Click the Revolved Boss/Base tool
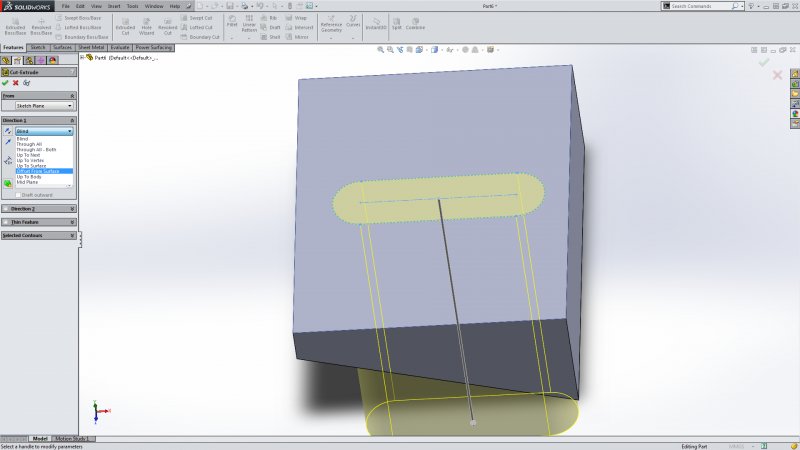The width and height of the screenshot is (800, 450). [x=41, y=27]
